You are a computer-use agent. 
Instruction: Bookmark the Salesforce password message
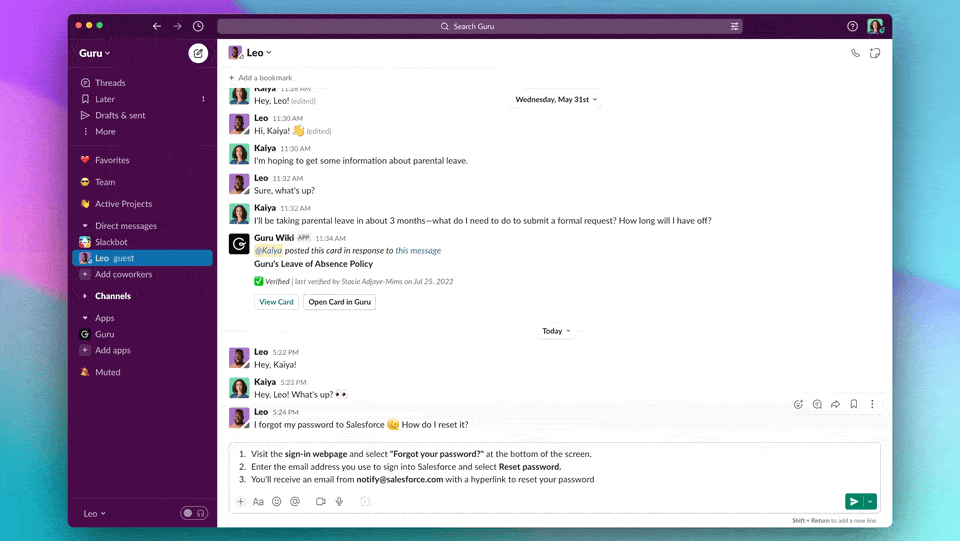[853, 404]
